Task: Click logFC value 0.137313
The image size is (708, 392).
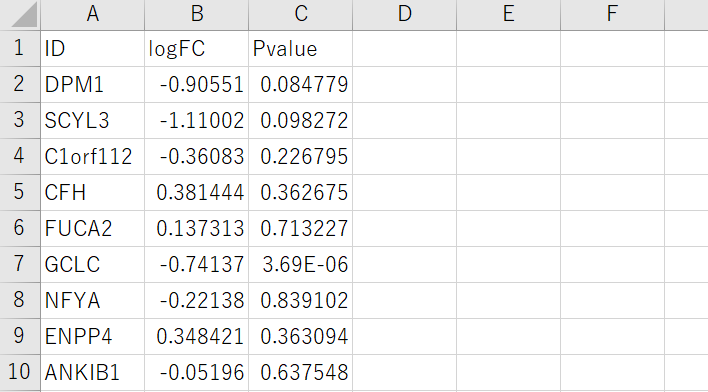Action: [196, 229]
